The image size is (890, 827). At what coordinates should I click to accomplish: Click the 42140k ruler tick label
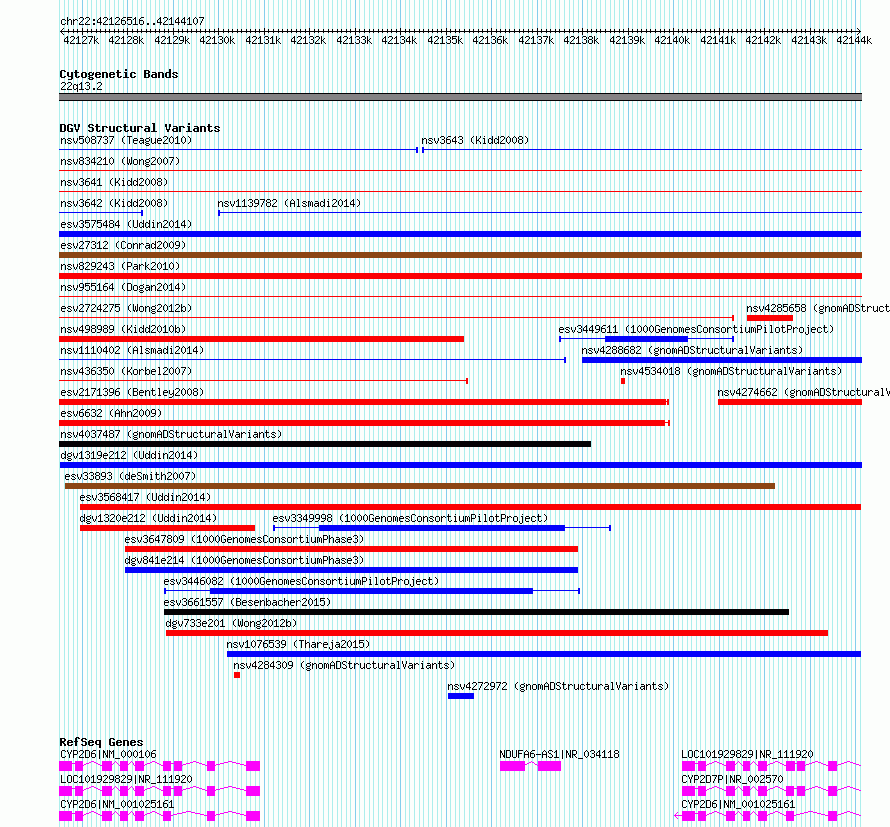tap(672, 40)
